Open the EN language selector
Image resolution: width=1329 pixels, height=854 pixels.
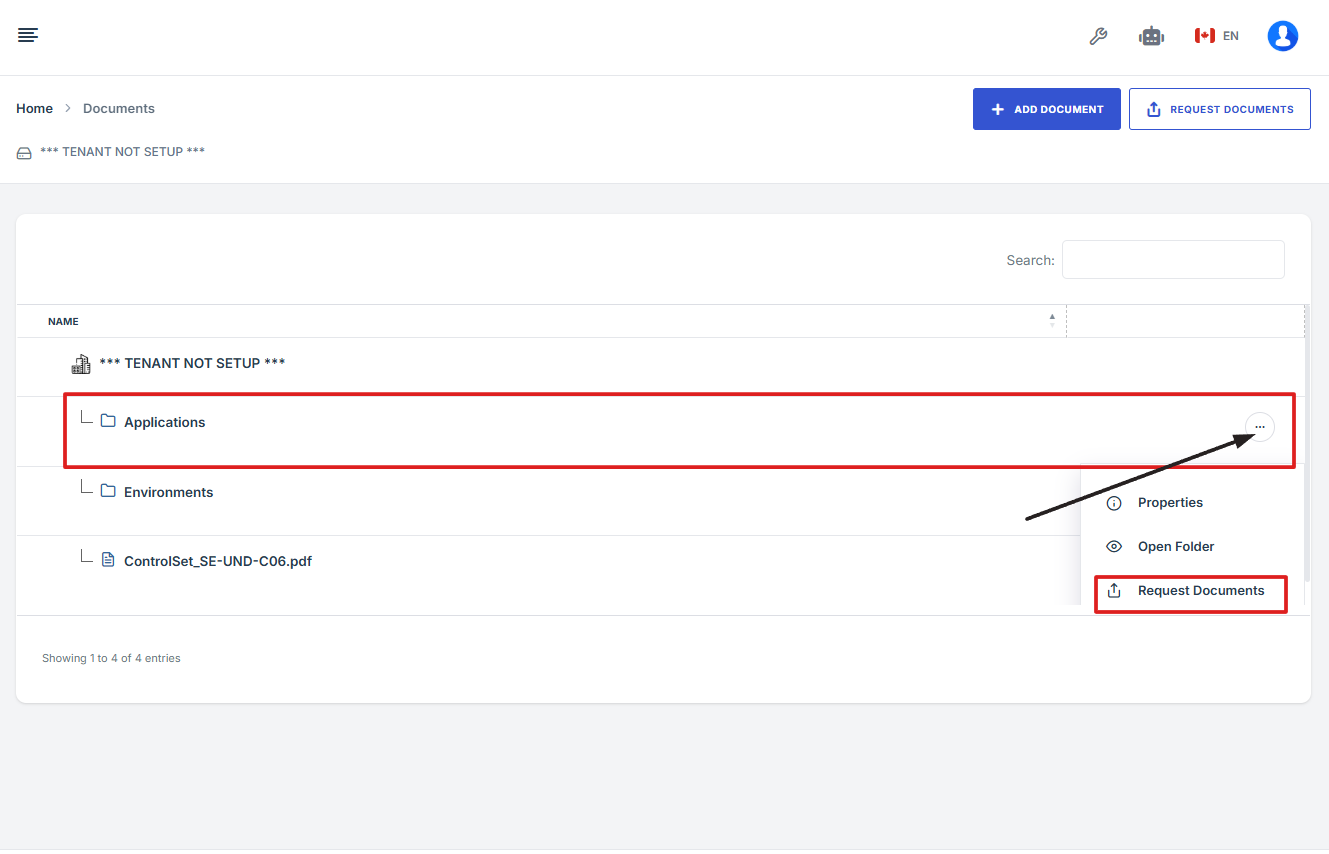click(x=1217, y=36)
